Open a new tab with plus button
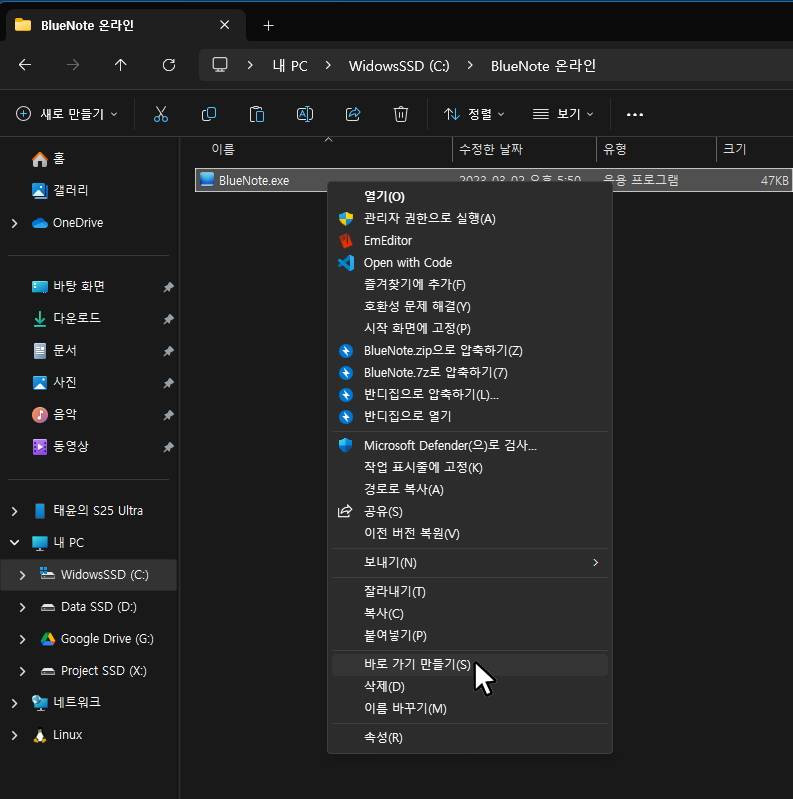The width and height of the screenshot is (793, 799). point(269,25)
